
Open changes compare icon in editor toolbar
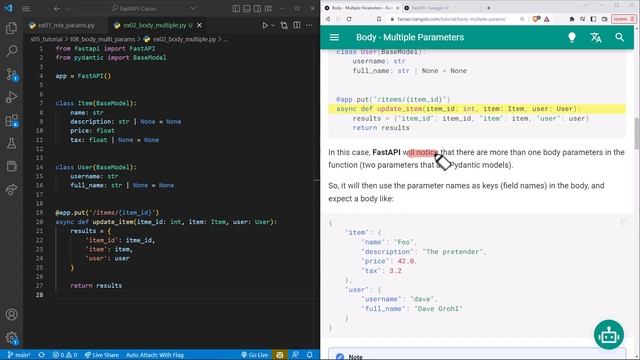coord(284,25)
